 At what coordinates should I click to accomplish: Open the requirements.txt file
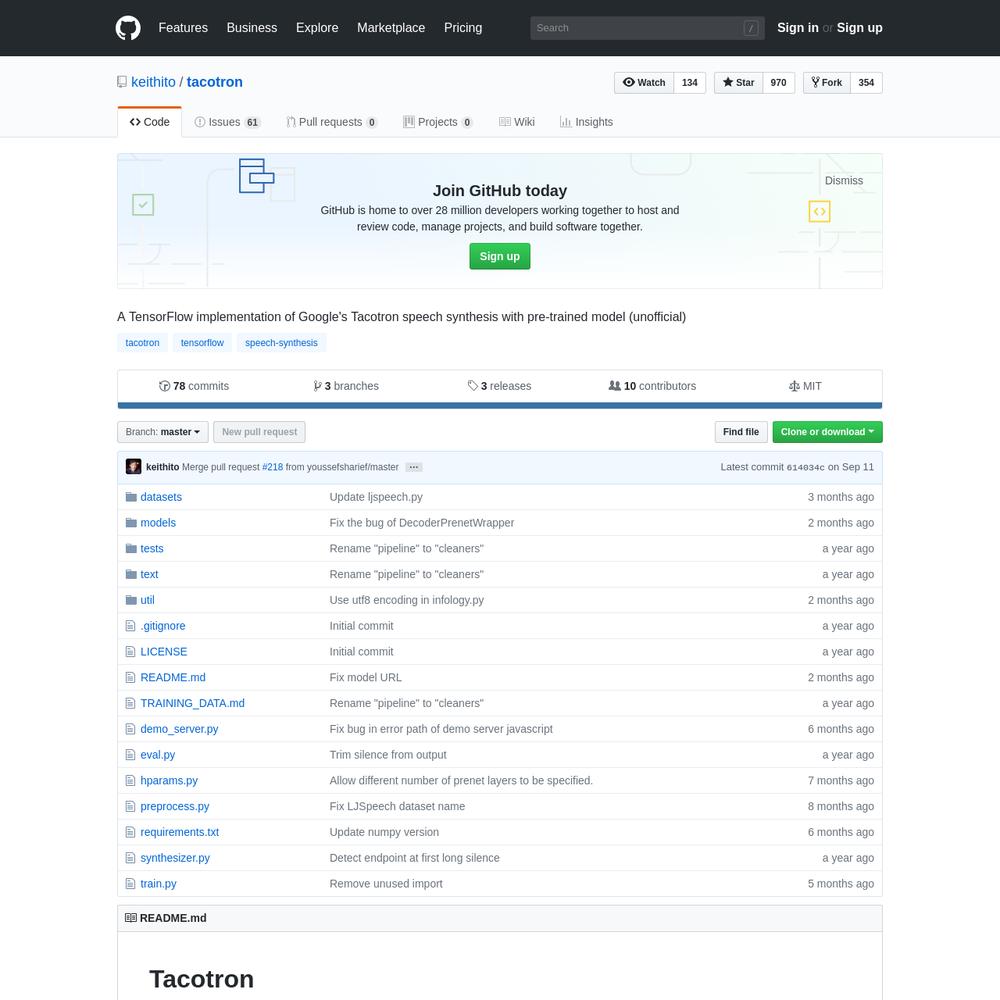point(179,832)
